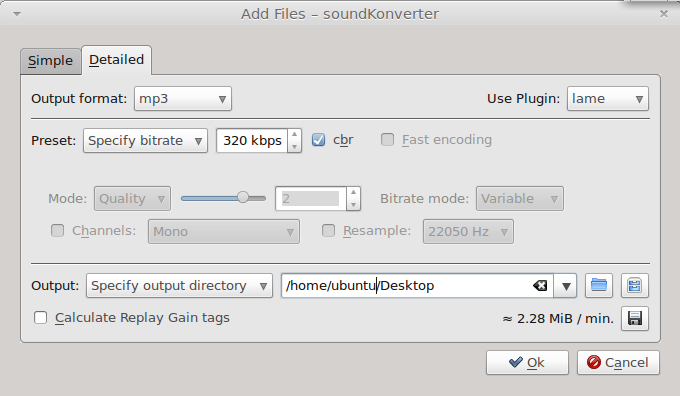Click the window menu arrow in title bar

click(x=17, y=14)
